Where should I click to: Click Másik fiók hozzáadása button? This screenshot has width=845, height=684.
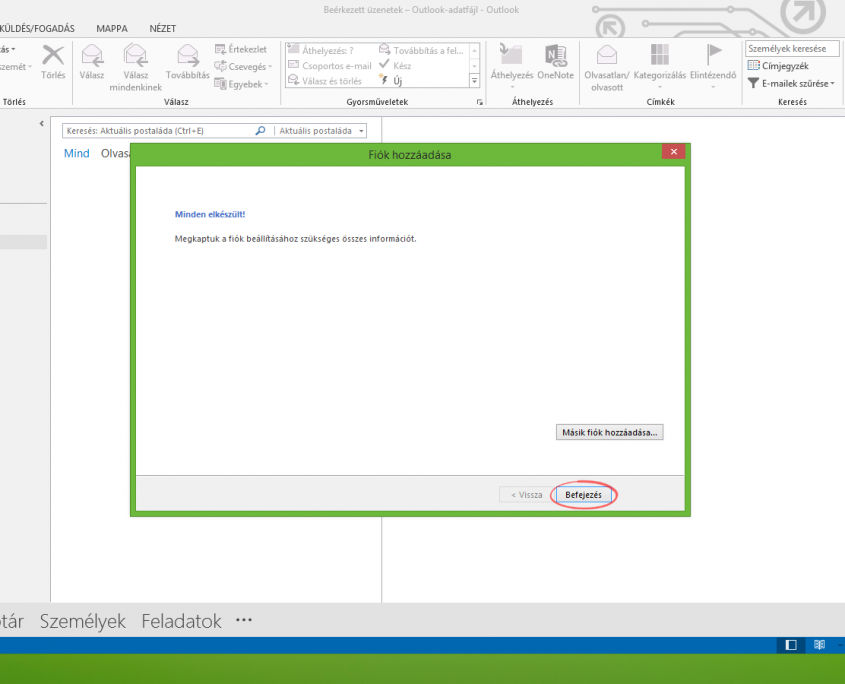pyautogui.click(x=609, y=433)
